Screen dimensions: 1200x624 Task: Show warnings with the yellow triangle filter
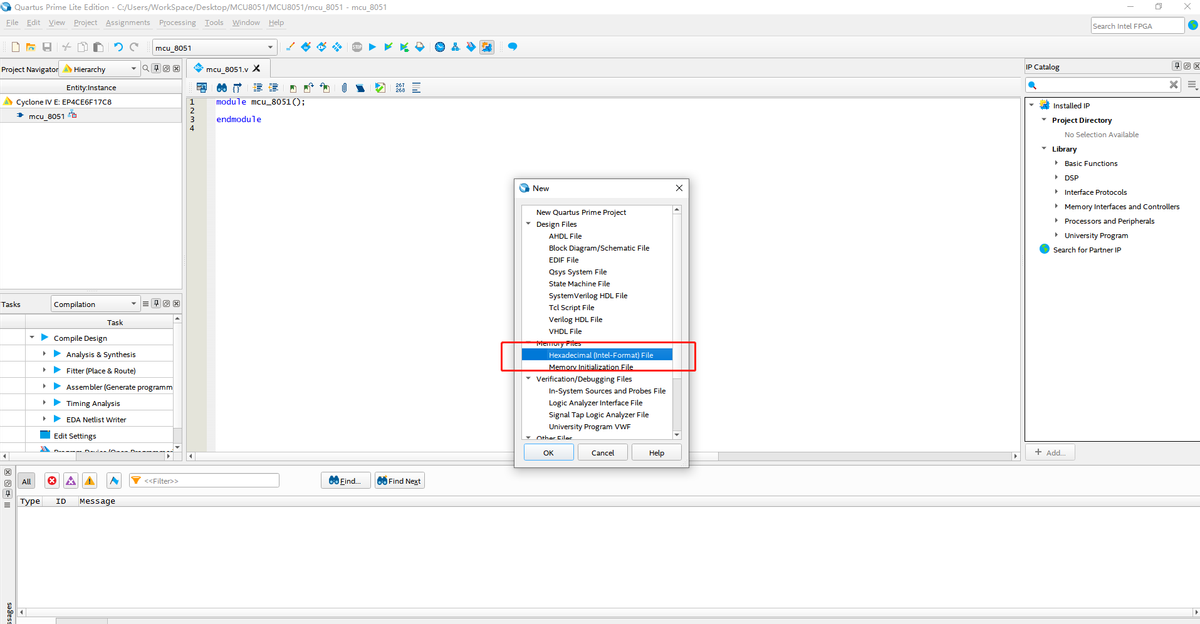(x=89, y=481)
